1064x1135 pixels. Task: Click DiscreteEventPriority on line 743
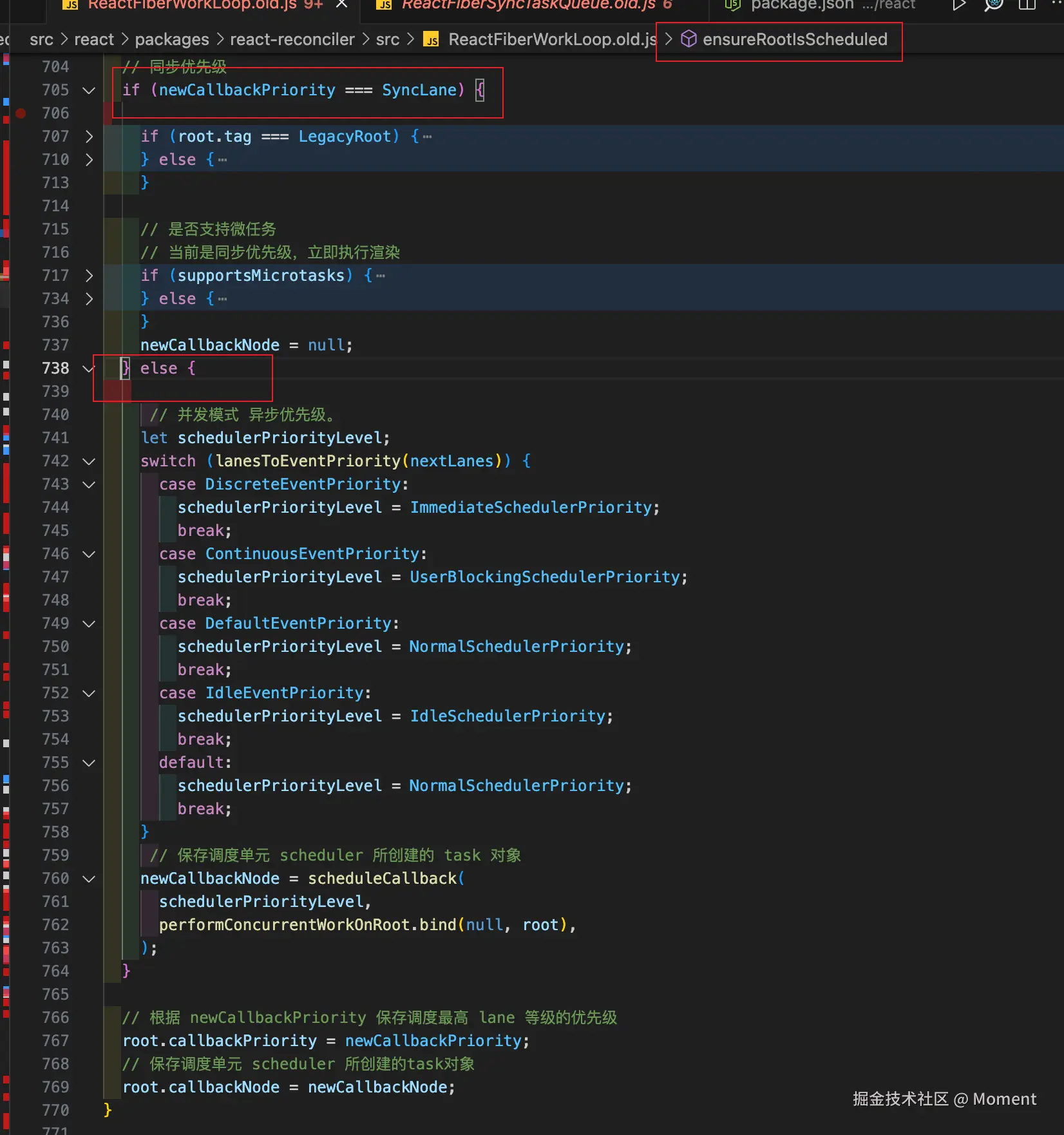pyautogui.click(x=303, y=484)
